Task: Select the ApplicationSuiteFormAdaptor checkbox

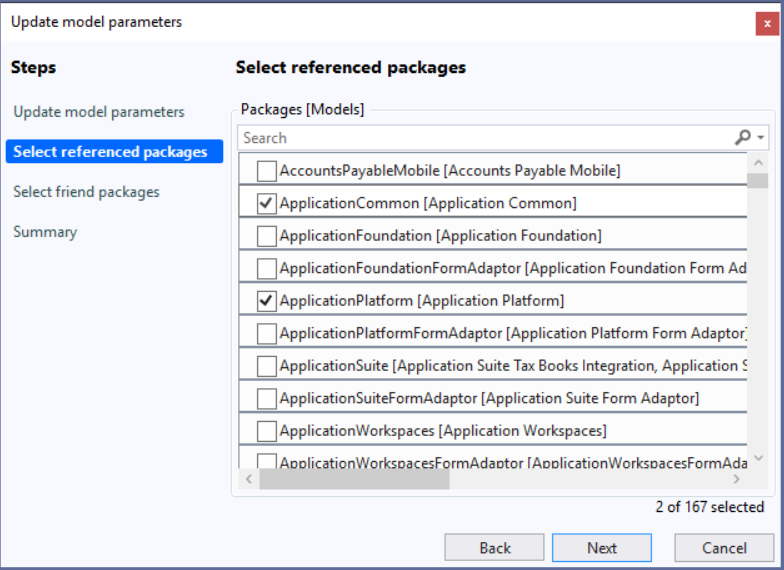Action: tap(267, 398)
